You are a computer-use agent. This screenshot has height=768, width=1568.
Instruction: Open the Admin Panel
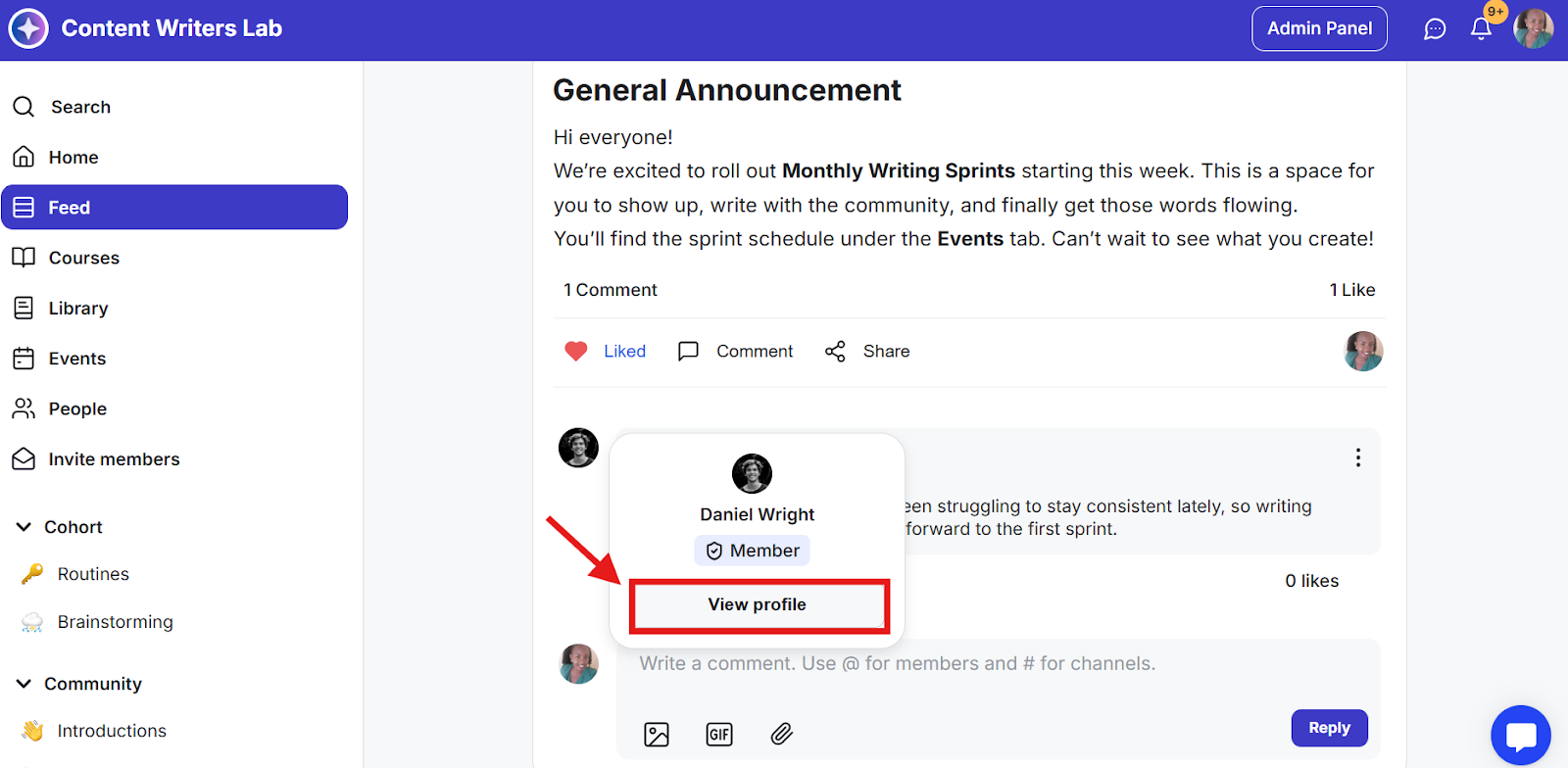1319,28
